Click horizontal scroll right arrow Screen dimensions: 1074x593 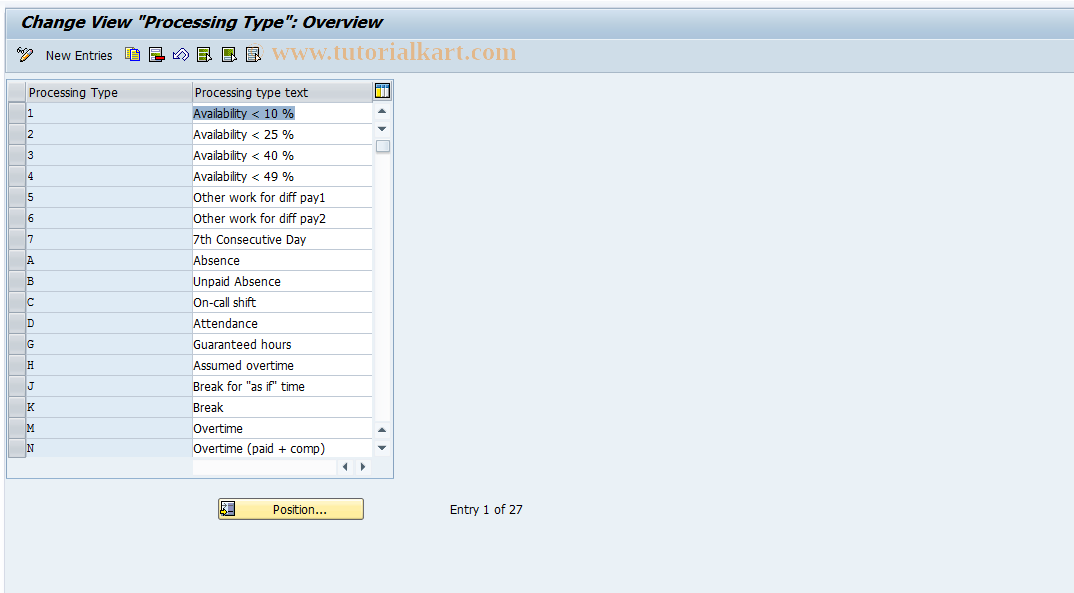pos(363,467)
